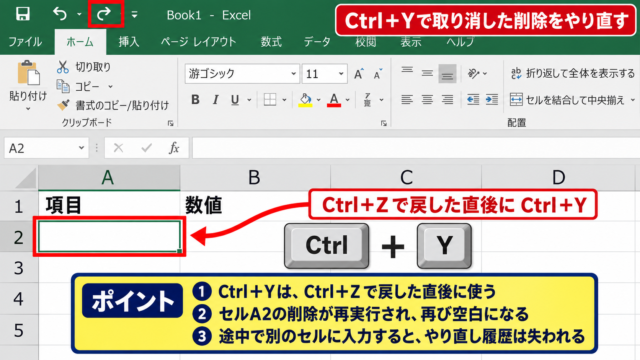Viewport: 640px width, 360px height.
Task: Click the Name Box showing A2
Action: (46, 148)
